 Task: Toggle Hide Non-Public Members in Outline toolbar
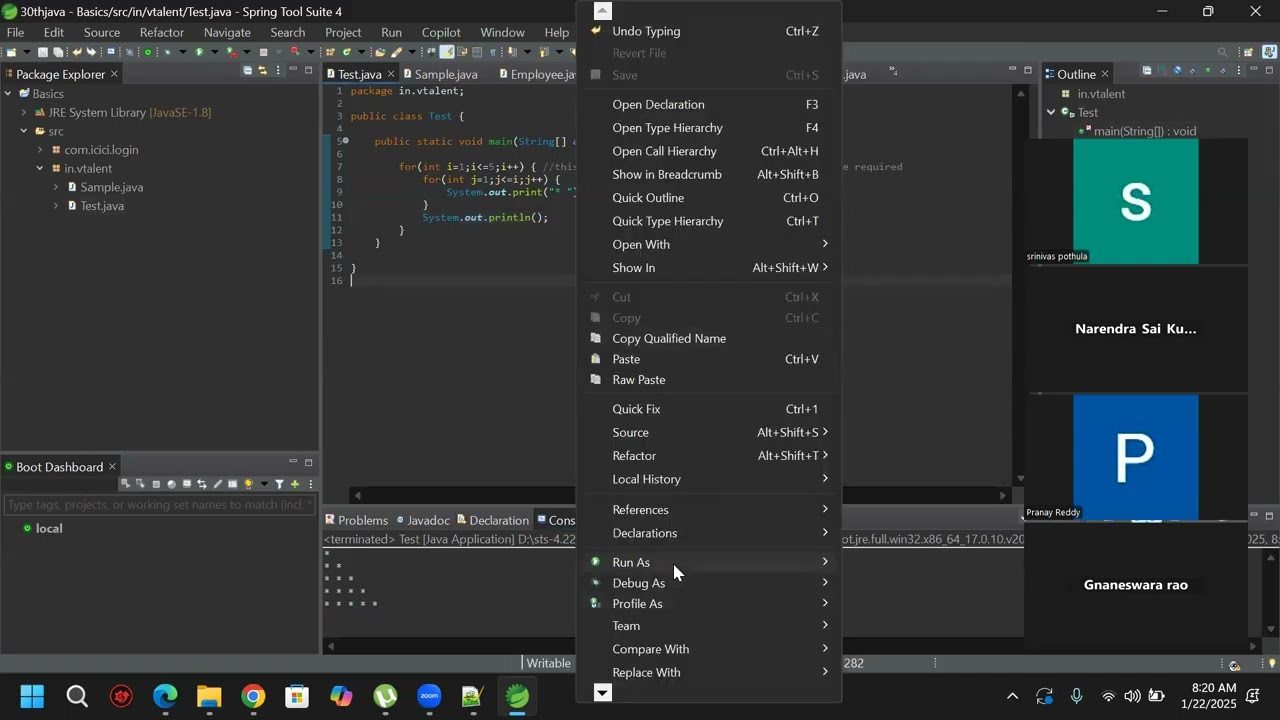(1208, 71)
